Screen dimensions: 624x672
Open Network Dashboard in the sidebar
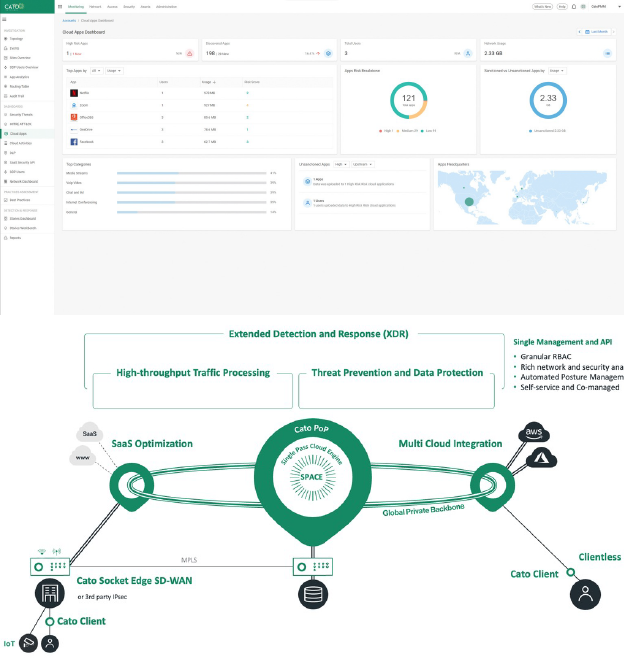point(24,181)
